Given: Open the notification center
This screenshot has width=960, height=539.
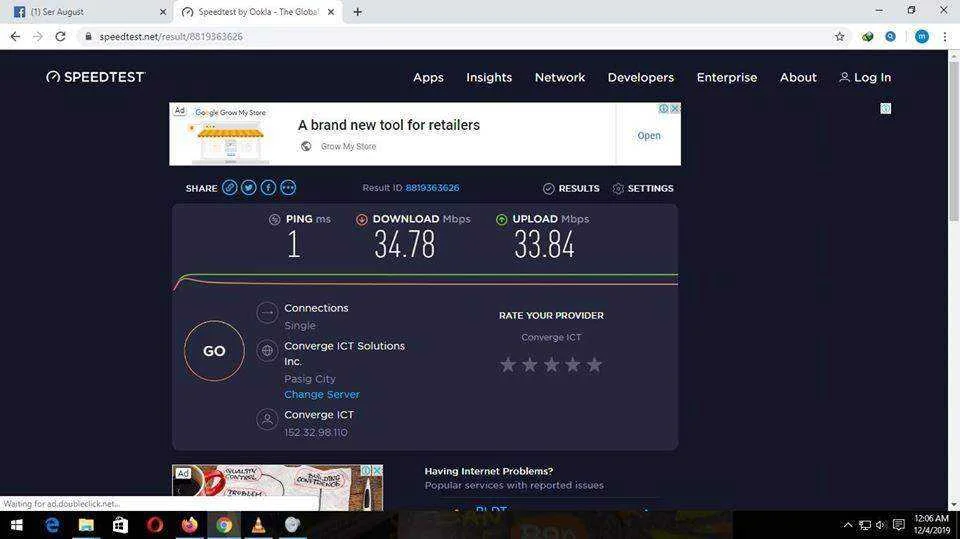Looking at the screenshot, I should point(898,525).
